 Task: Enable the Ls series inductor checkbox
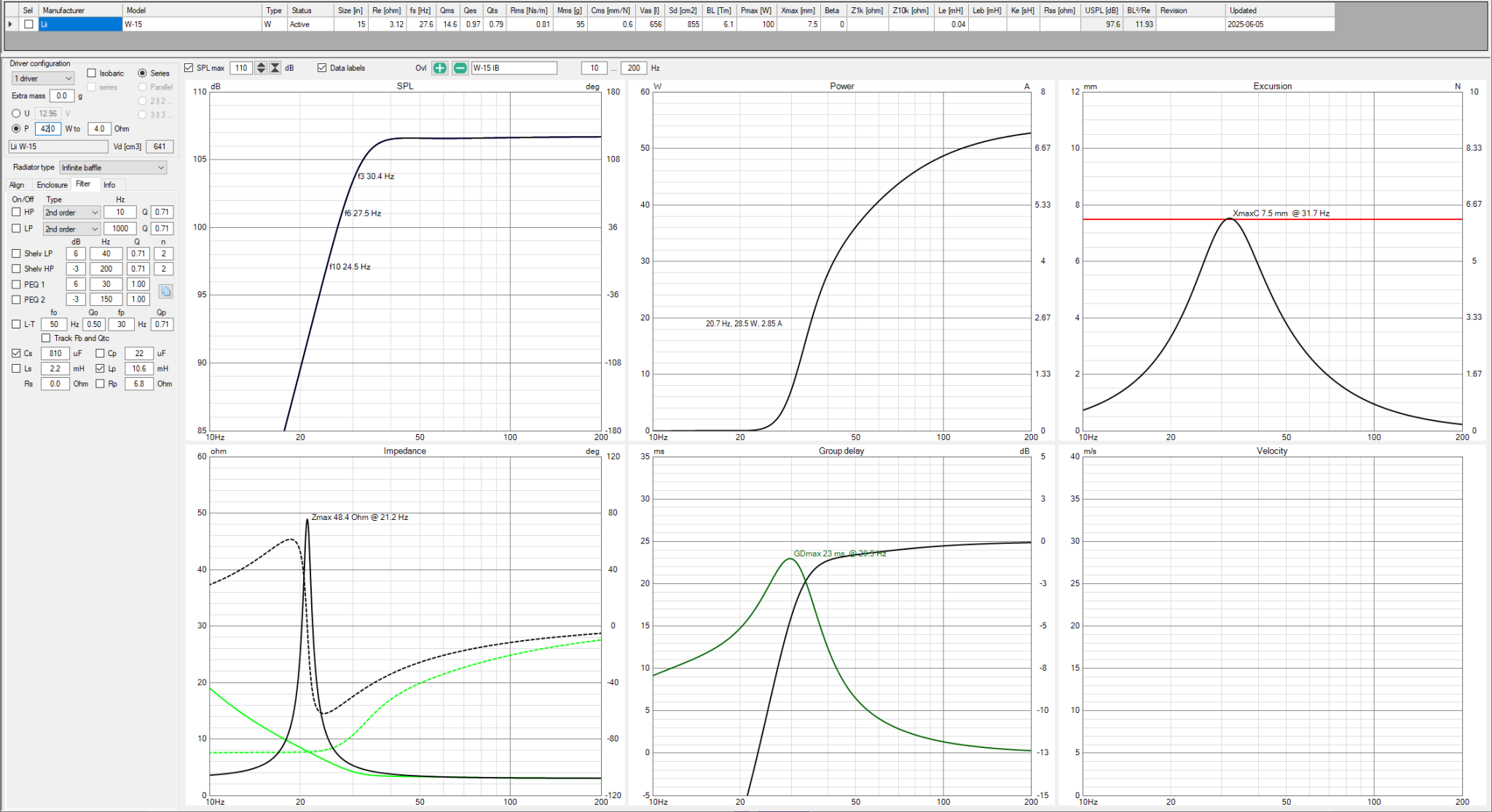[16, 368]
